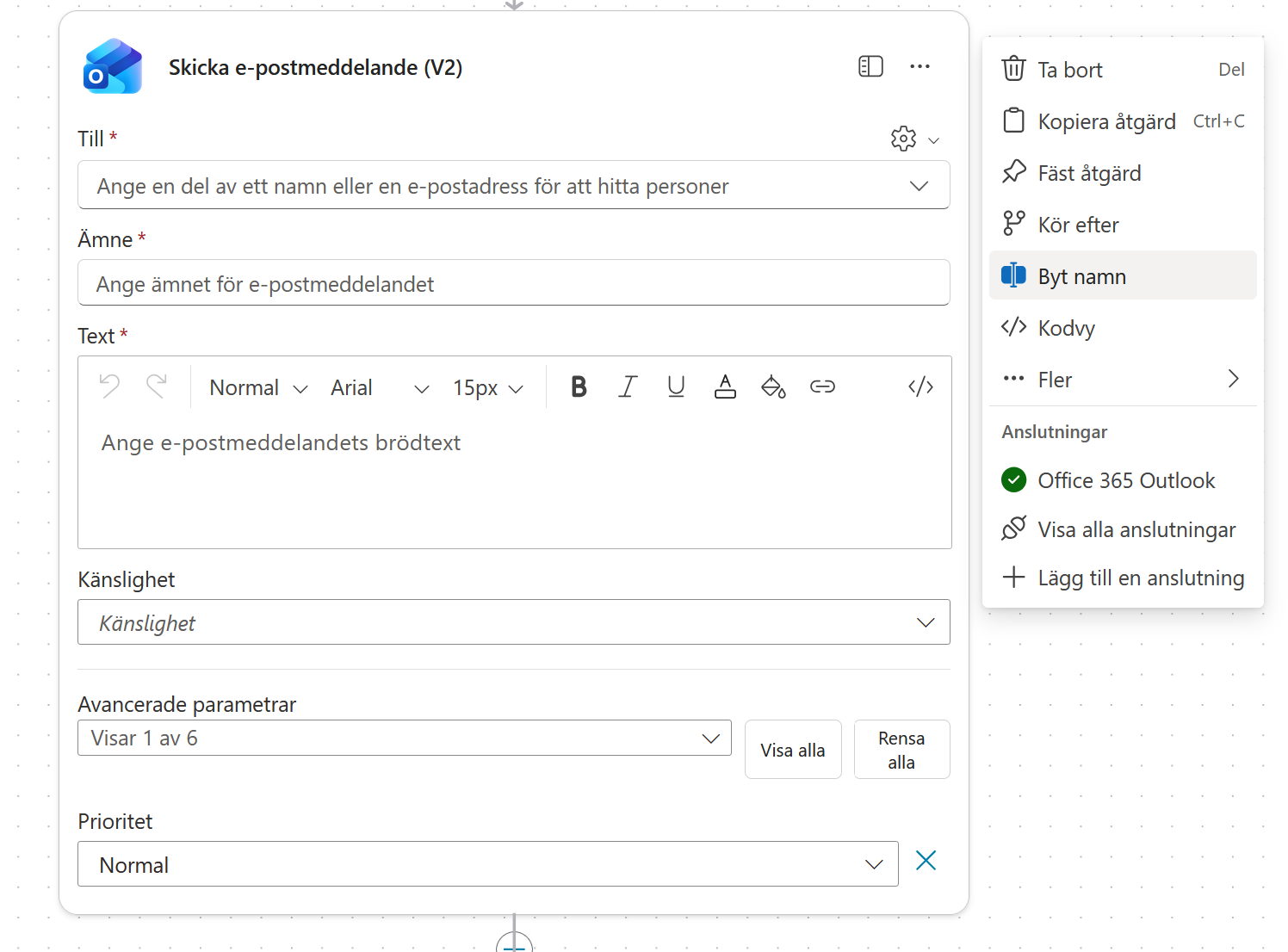1288x952 pixels.
Task: Open the Normal paragraph style dropdown
Action: point(258,387)
